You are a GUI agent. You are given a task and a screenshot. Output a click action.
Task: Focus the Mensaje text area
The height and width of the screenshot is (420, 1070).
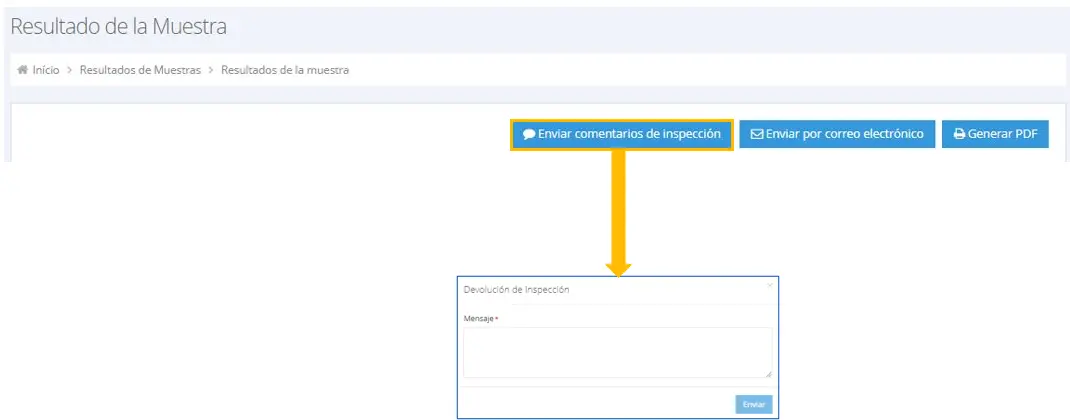coord(618,352)
